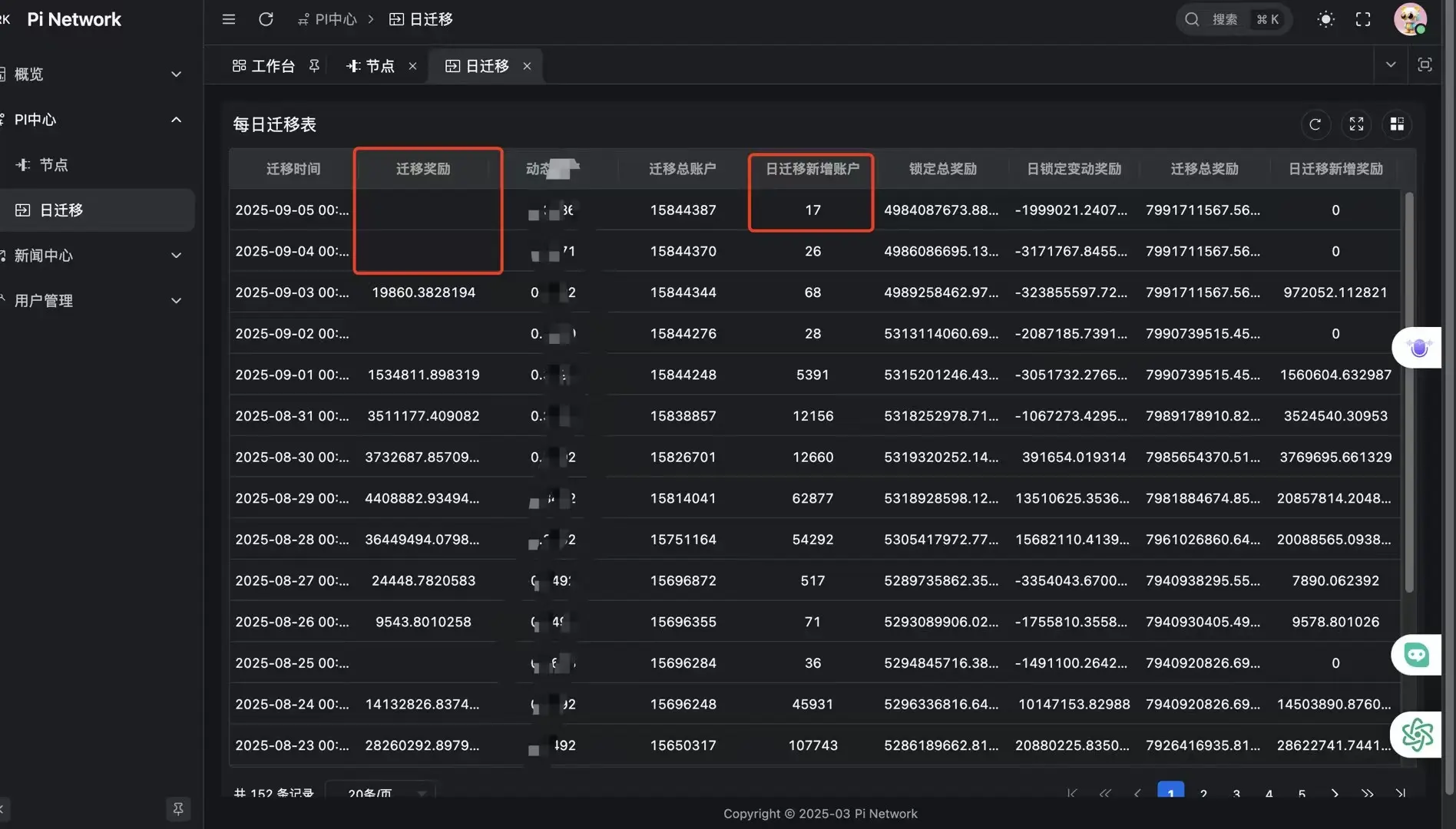The width and height of the screenshot is (1456, 829).
Task: Click the refresh icon in top bar
Action: coord(266,19)
